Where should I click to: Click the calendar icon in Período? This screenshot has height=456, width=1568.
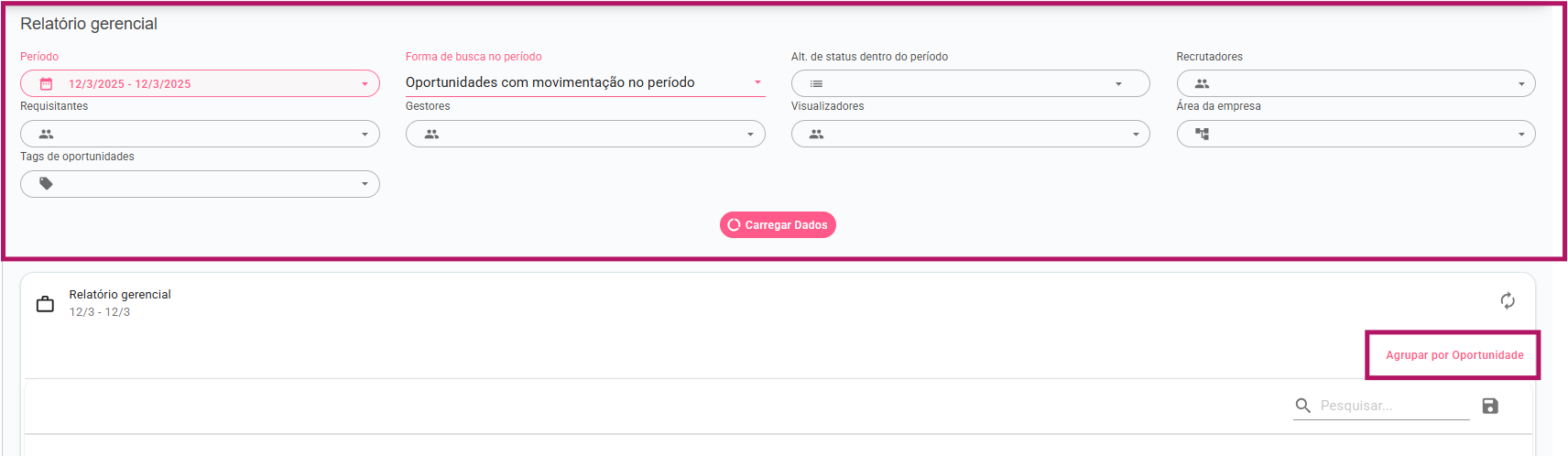(x=47, y=83)
